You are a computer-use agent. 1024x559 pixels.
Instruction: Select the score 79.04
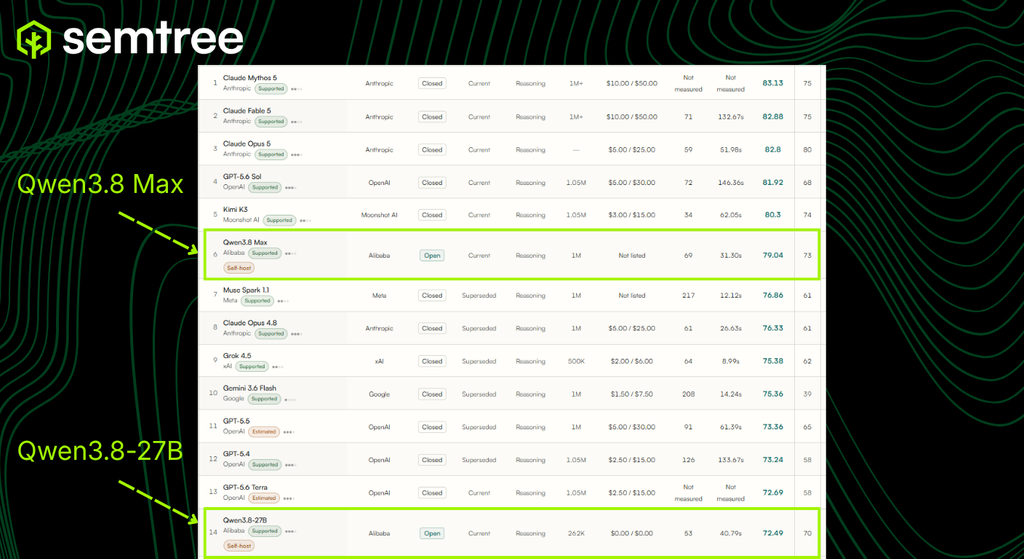pyautogui.click(x=773, y=255)
